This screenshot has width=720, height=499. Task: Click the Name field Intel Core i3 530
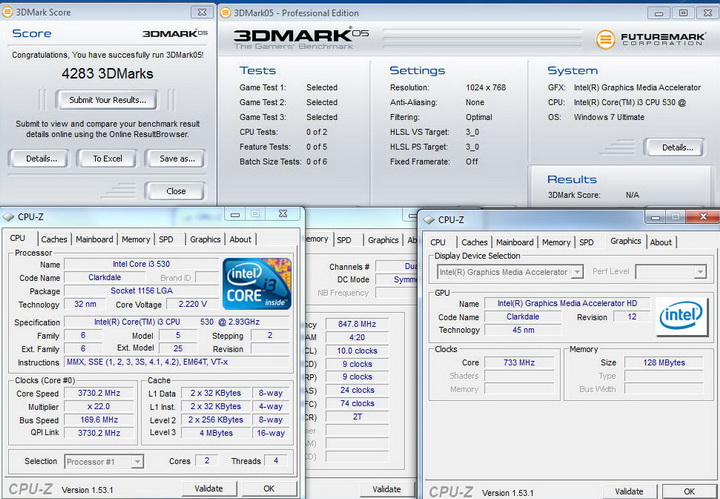[x=141, y=264]
